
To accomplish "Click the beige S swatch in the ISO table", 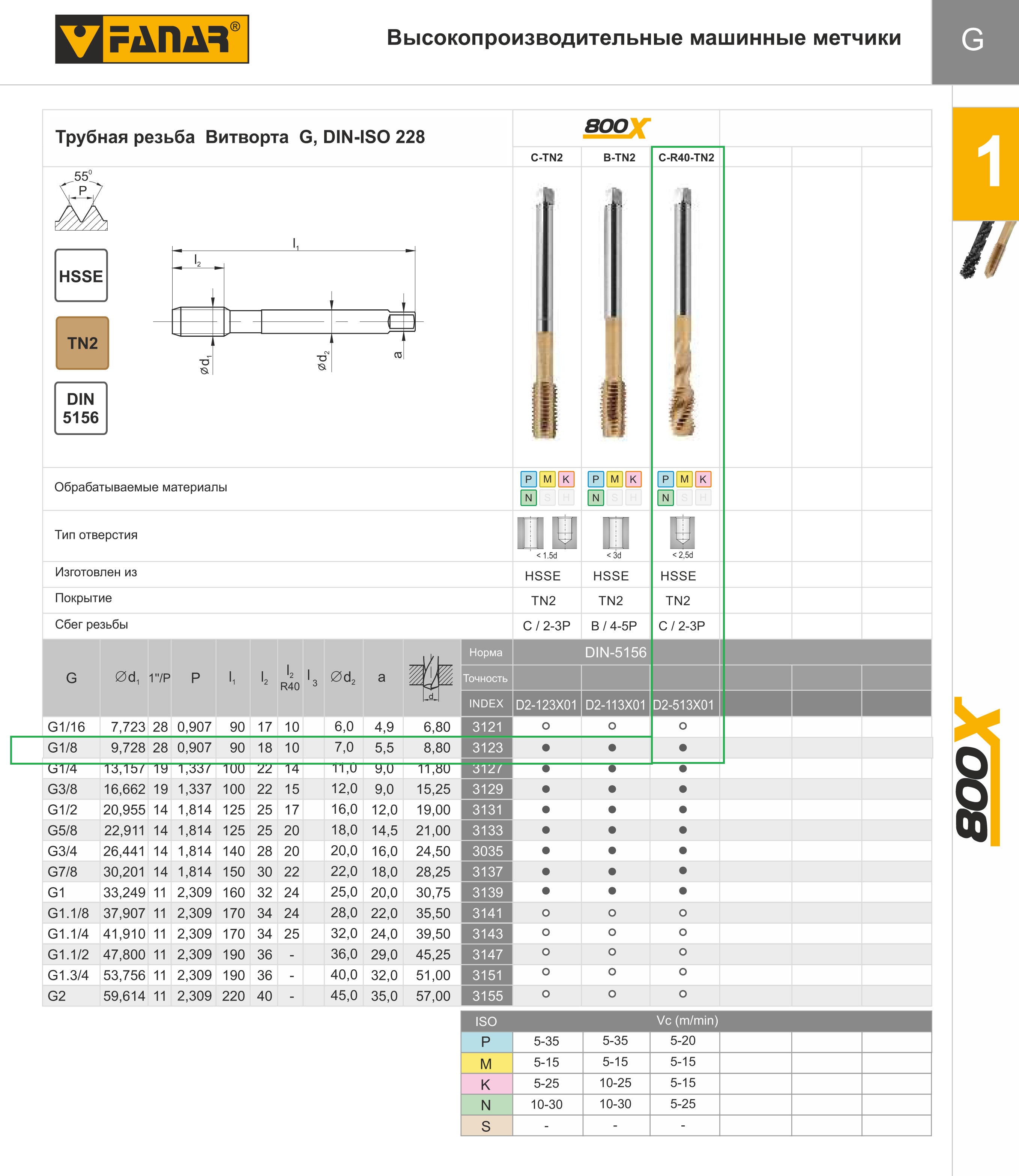I will tap(486, 1126).
